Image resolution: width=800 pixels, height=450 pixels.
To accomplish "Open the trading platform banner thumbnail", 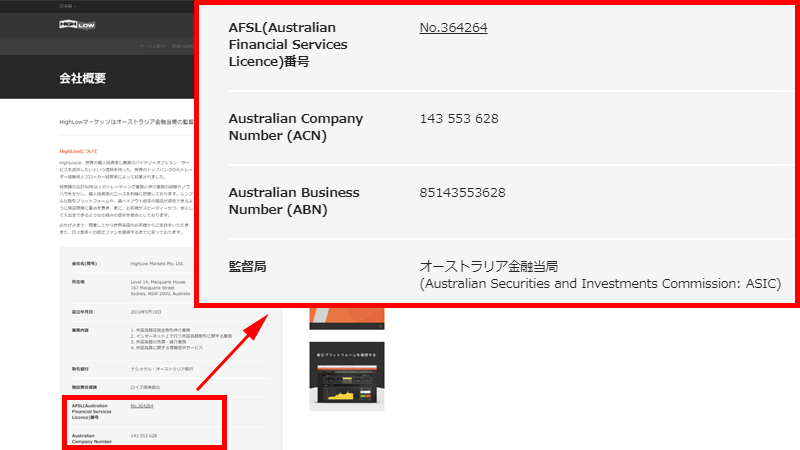I will coord(346,376).
